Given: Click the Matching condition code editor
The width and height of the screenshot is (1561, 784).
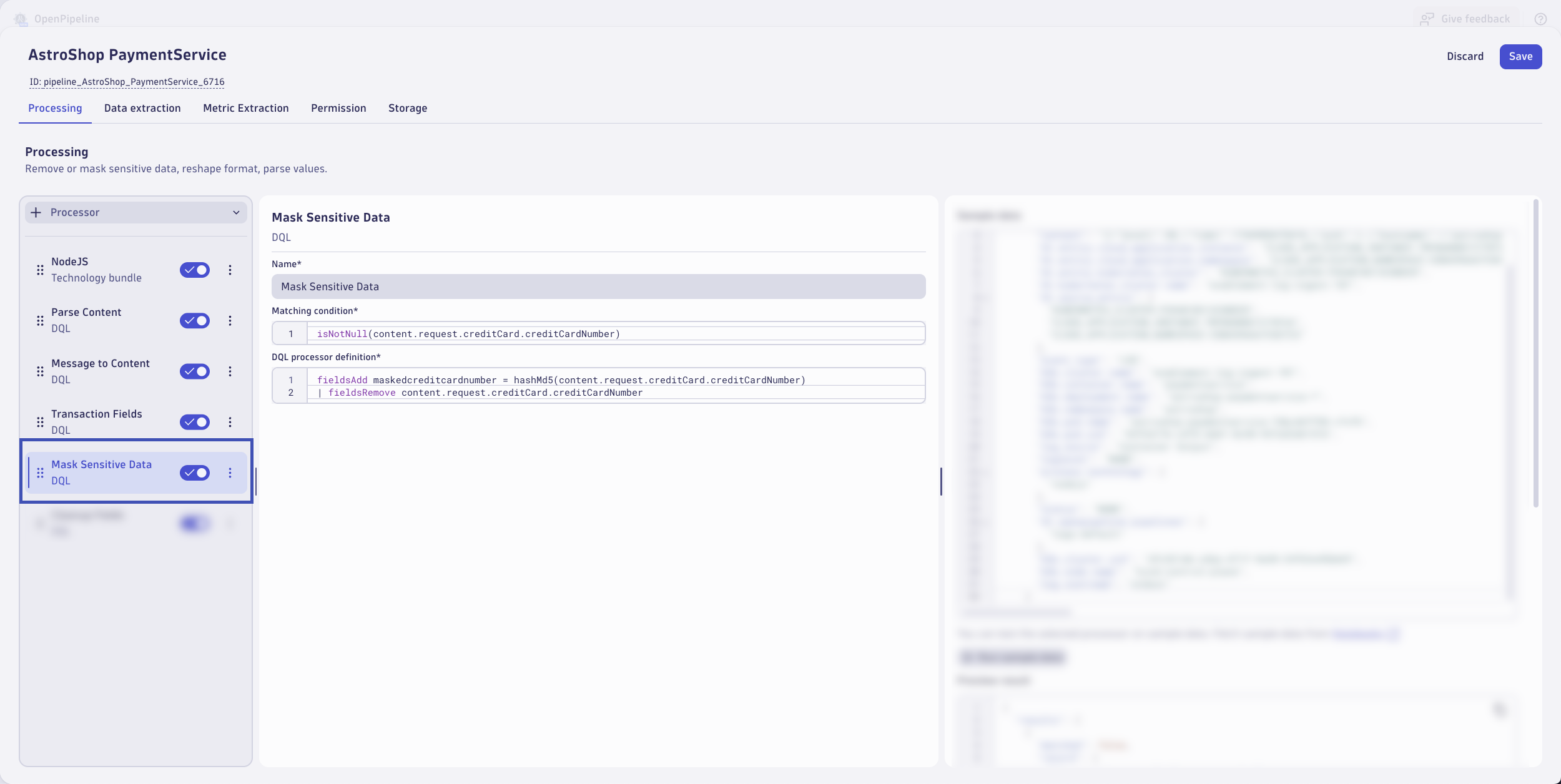Looking at the screenshot, I should tap(598, 333).
